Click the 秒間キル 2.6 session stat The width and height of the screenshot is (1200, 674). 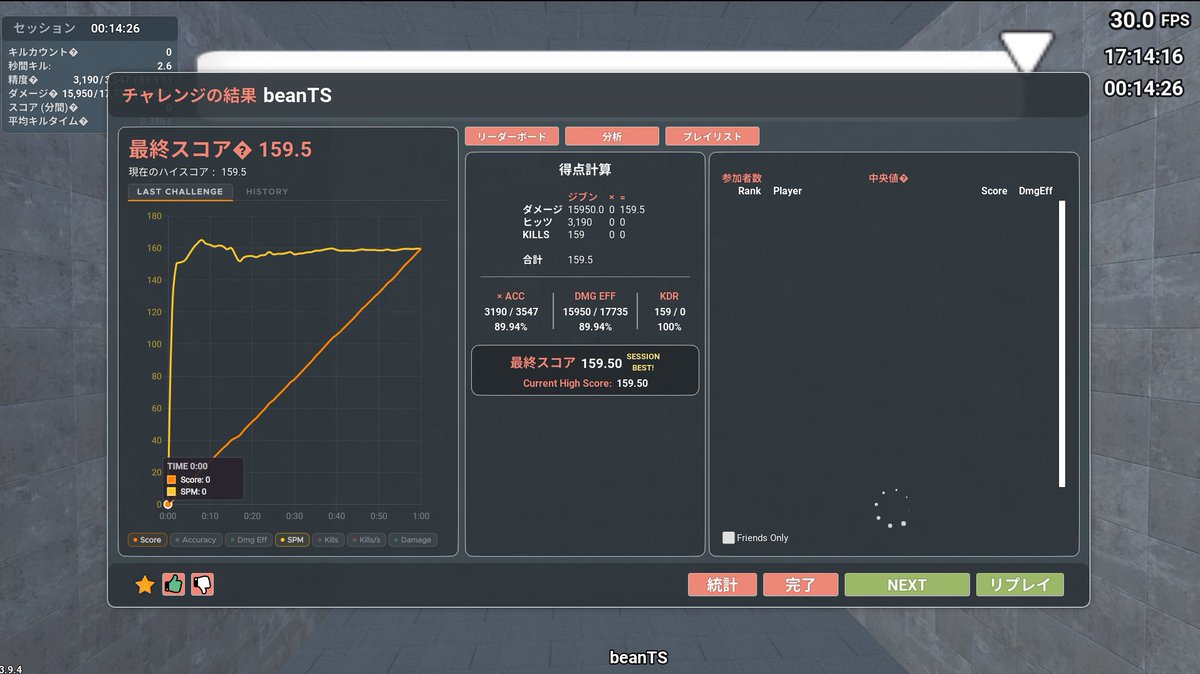(90, 65)
